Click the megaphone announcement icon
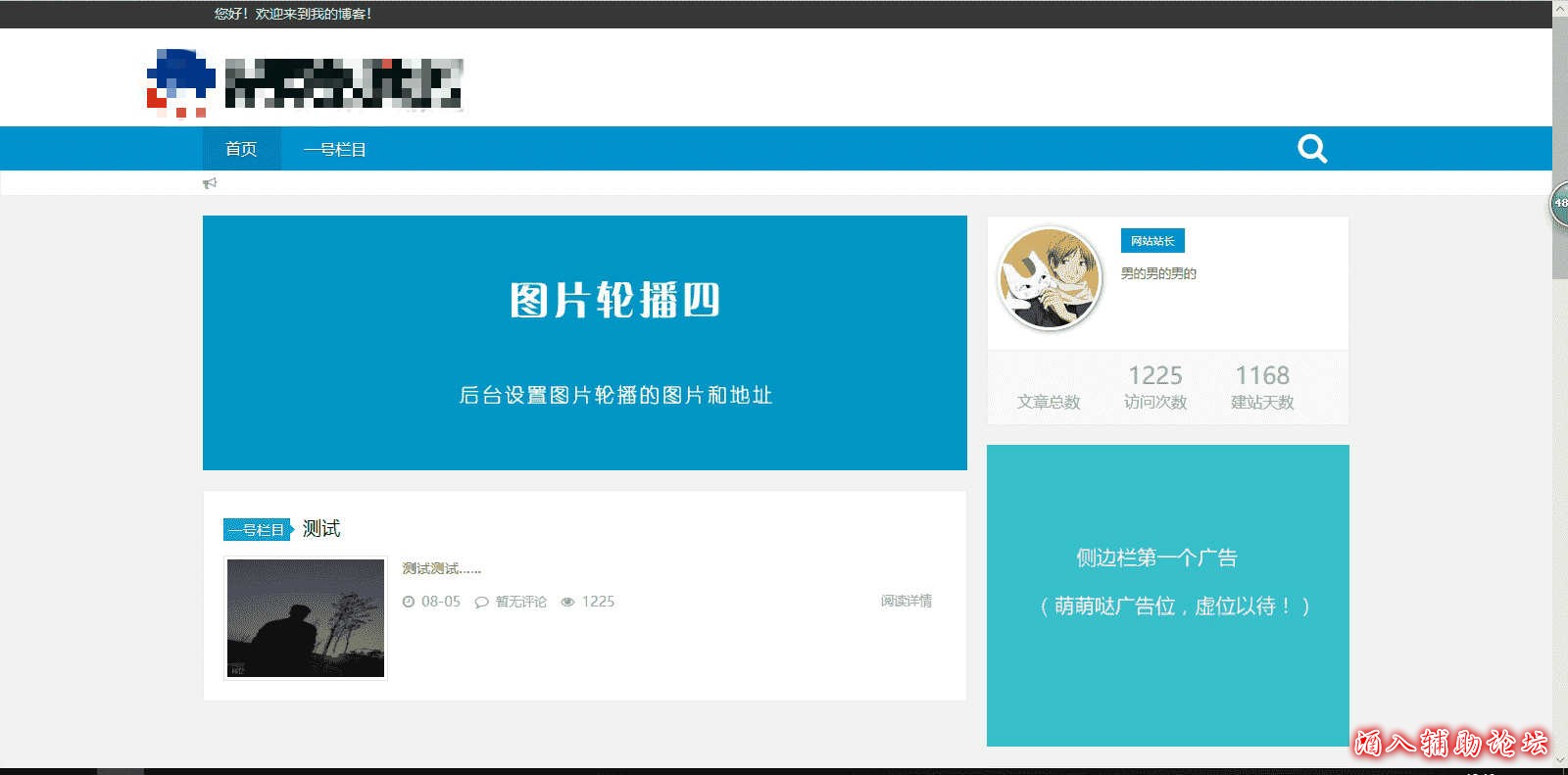Screen dimensions: 1568x775 [210, 183]
